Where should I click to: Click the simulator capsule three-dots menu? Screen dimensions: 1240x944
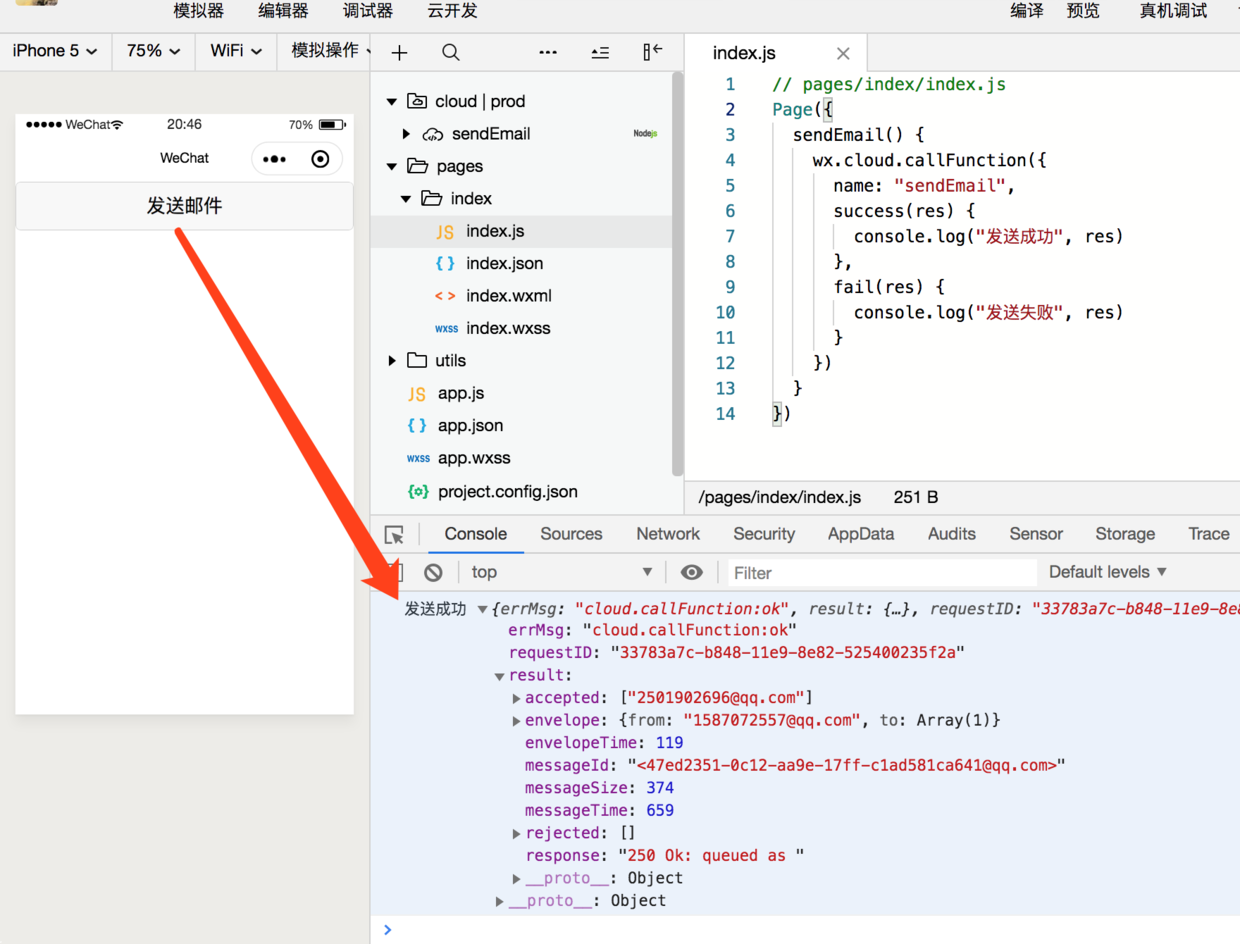click(x=274, y=159)
